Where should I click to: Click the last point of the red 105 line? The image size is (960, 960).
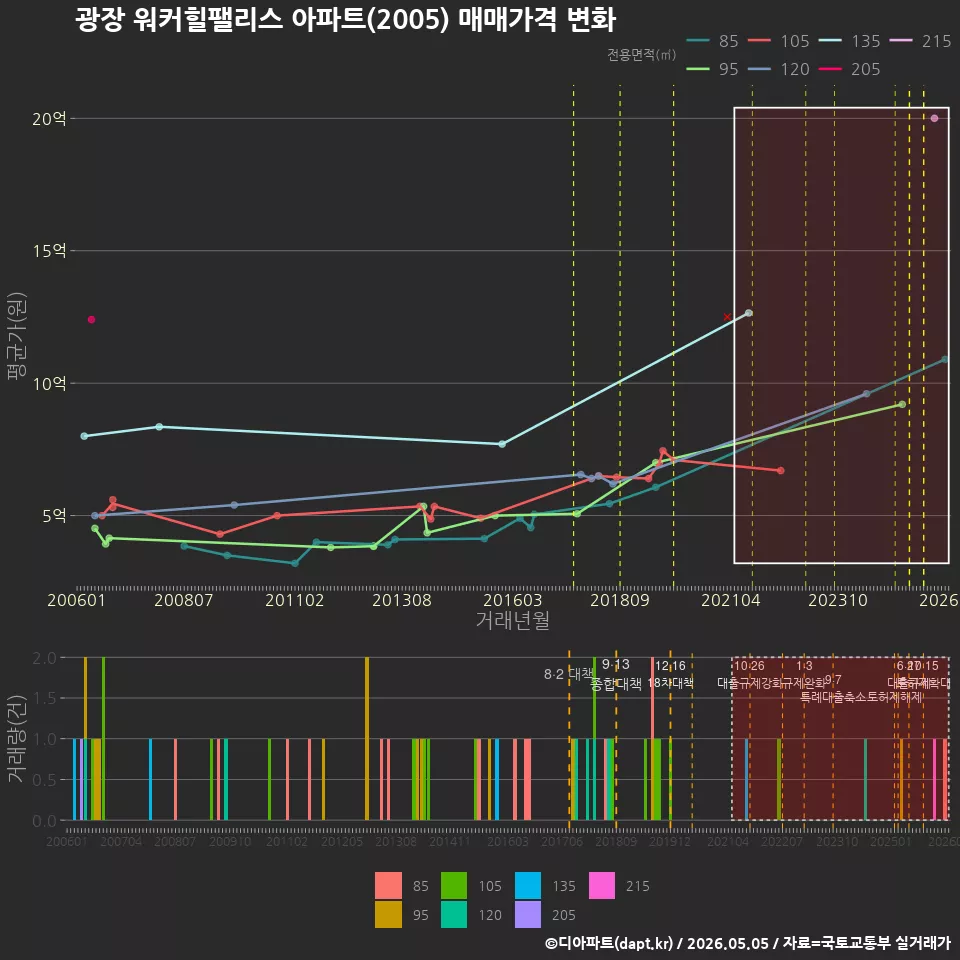[x=781, y=470]
